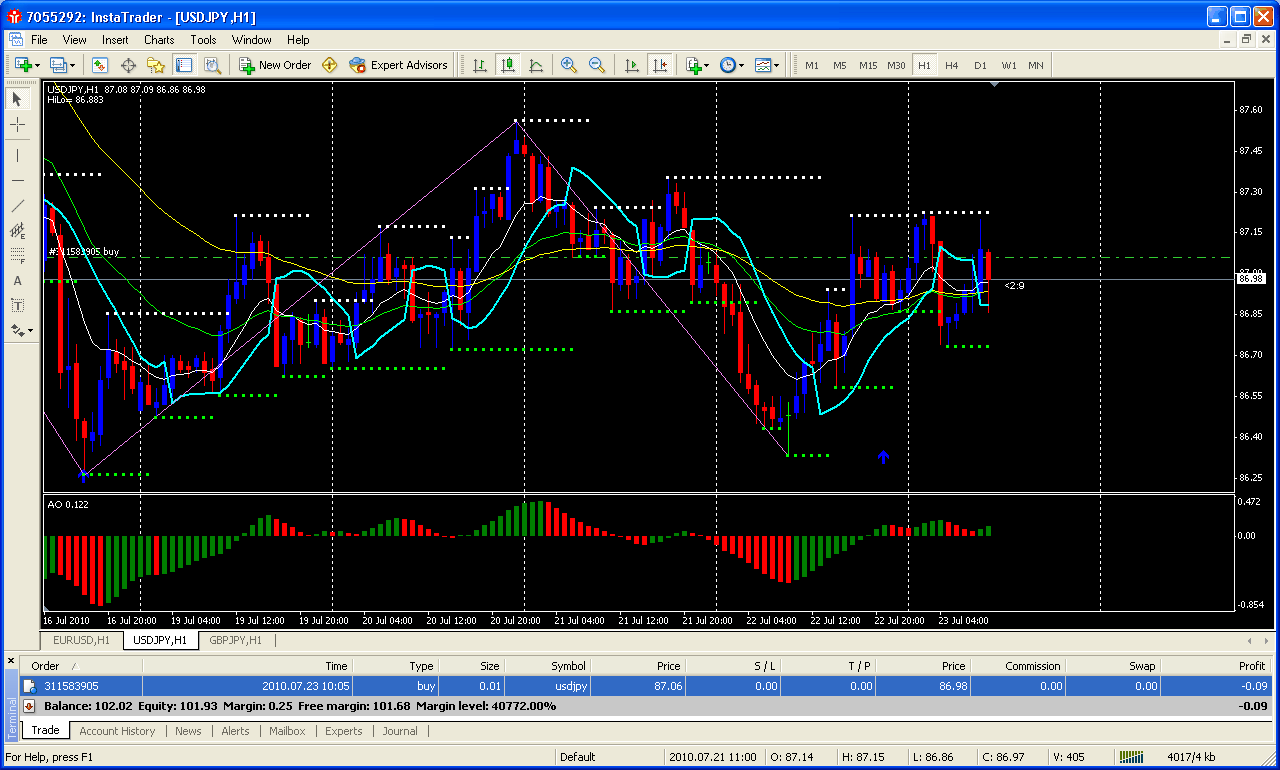Image resolution: width=1280 pixels, height=770 pixels.
Task: Toggle chart auto scroll
Action: tap(632, 65)
